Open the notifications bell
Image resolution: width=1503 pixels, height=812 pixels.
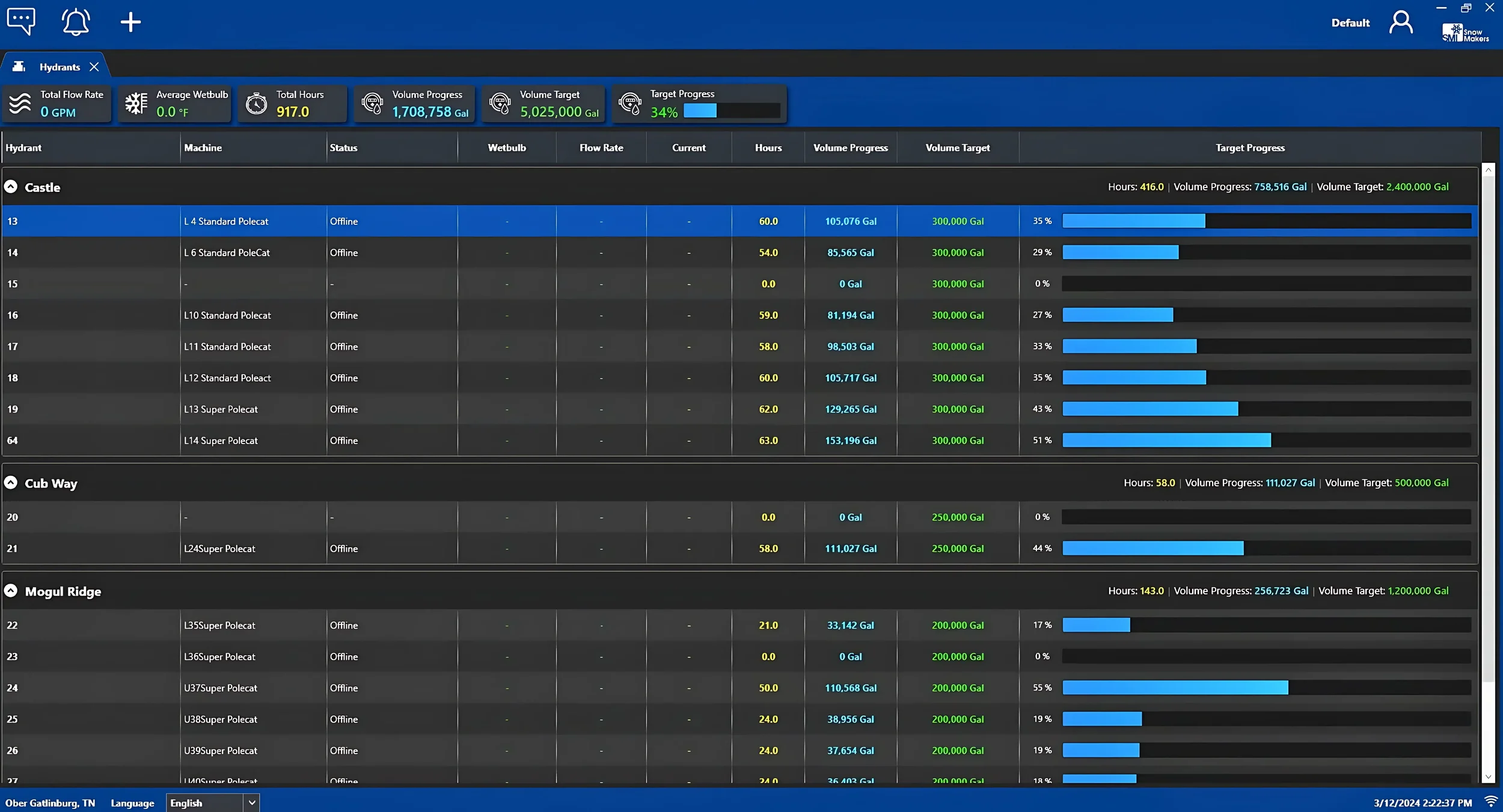[x=75, y=21]
